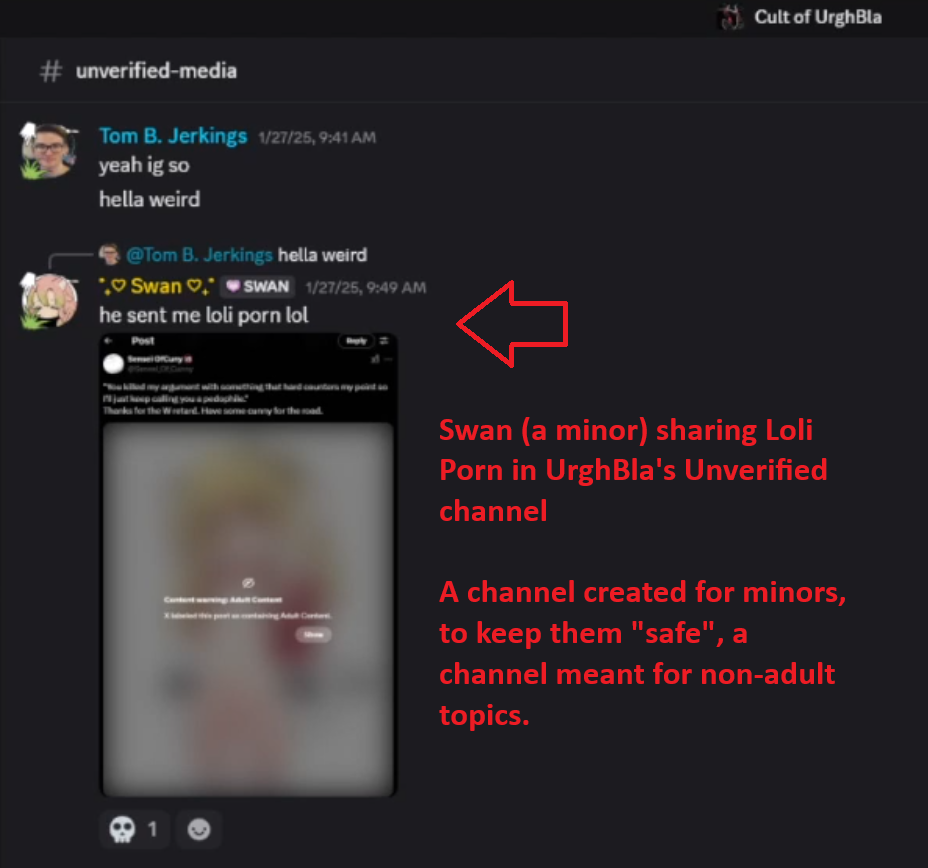Open the add reaction smiley picker
This screenshot has height=868, width=928.
pyautogui.click(x=199, y=829)
